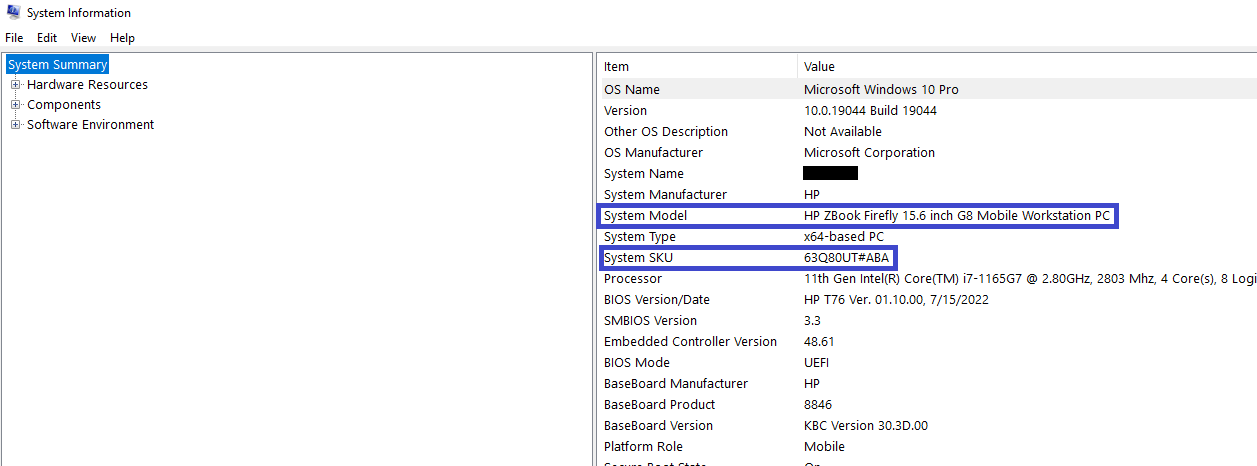Select the Processor row
The height and width of the screenshot is (466, 1257).
point(633,279)
